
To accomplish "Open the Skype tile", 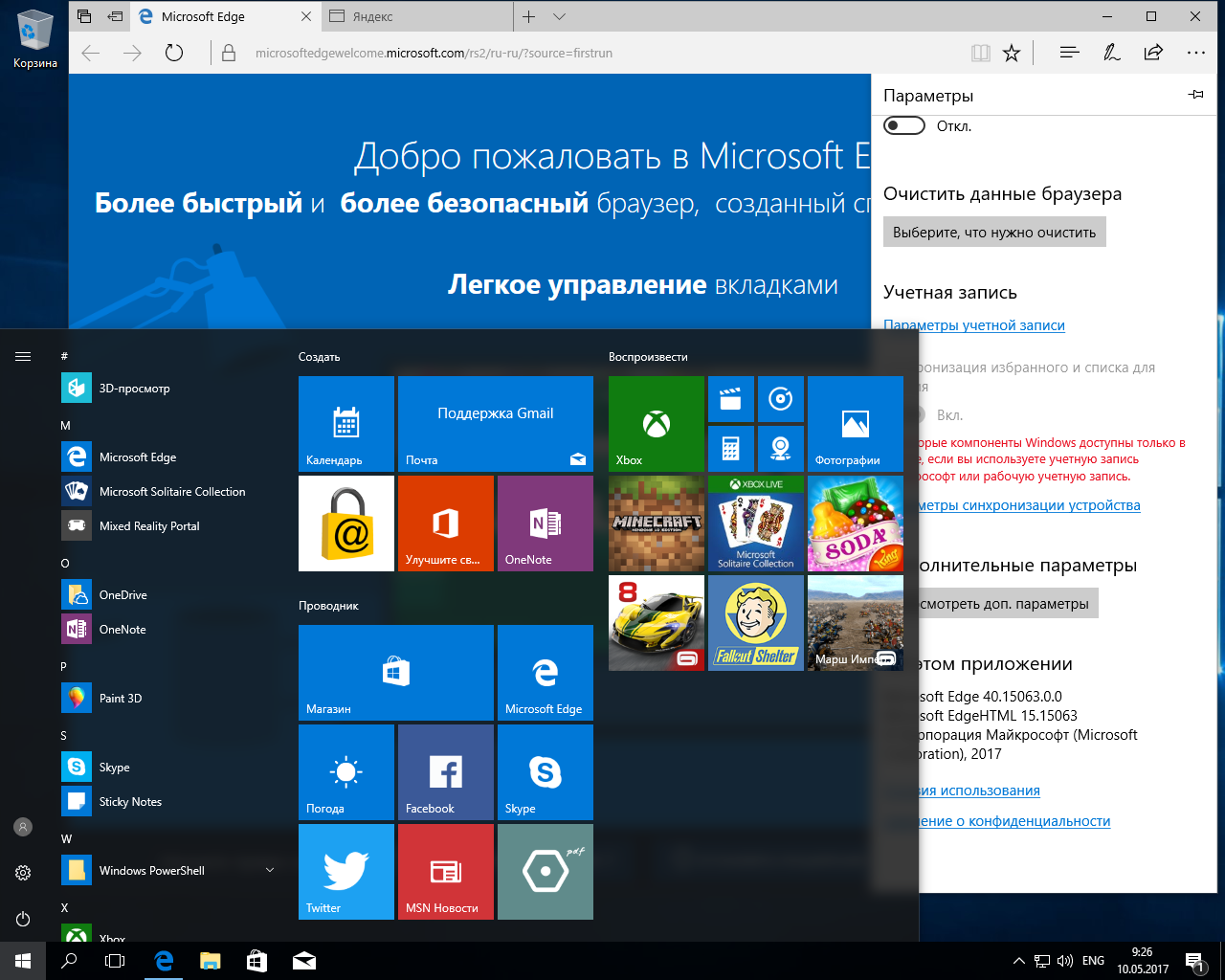I will tap(546, 772).
